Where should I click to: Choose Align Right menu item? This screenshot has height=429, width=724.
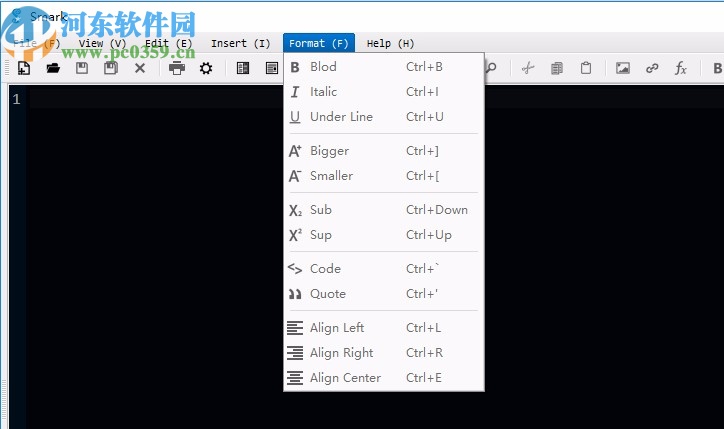[x=384, y=353]
